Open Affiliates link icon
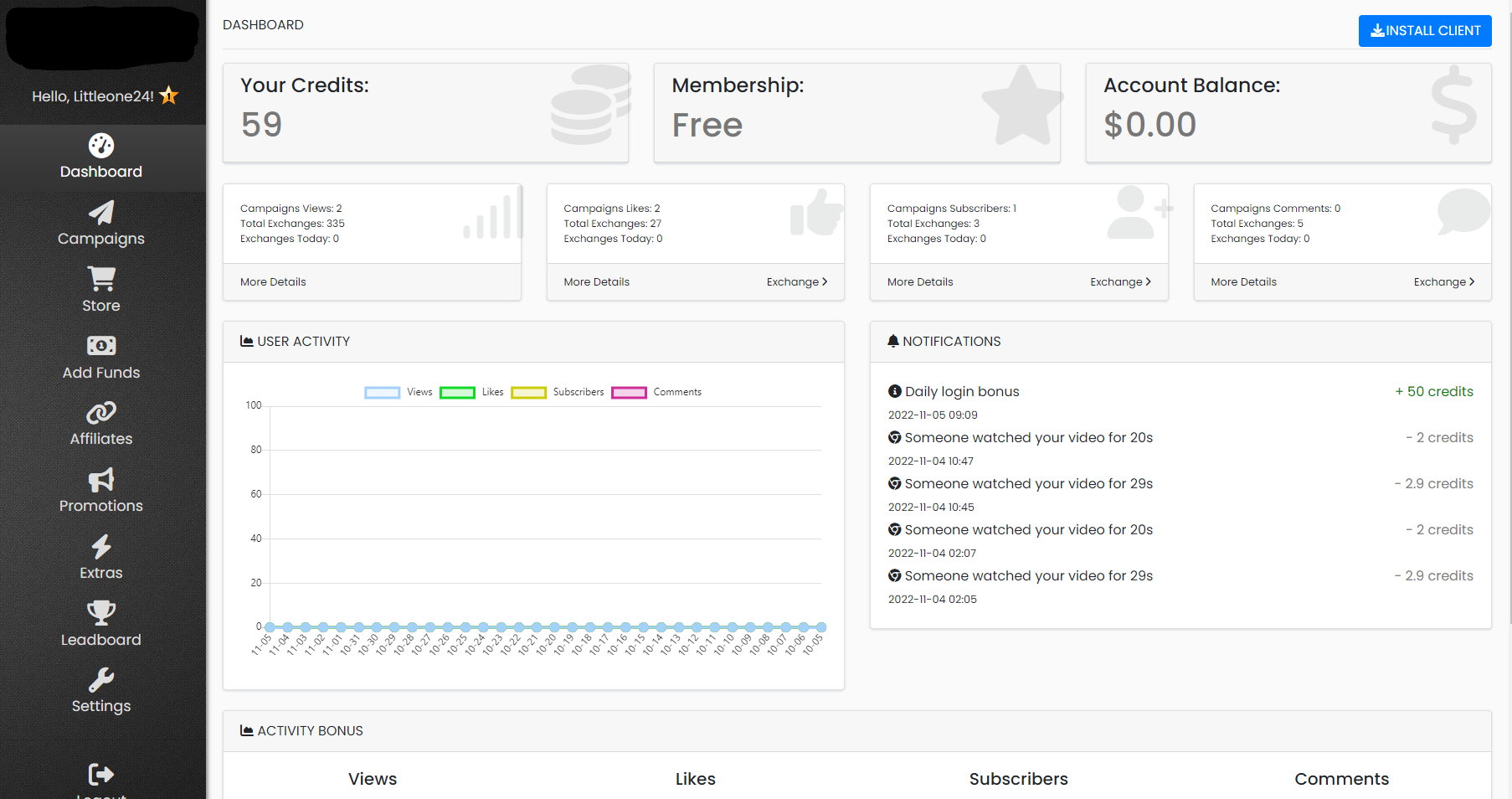Viewport: 1512px width, 799px height. [101, 413]
